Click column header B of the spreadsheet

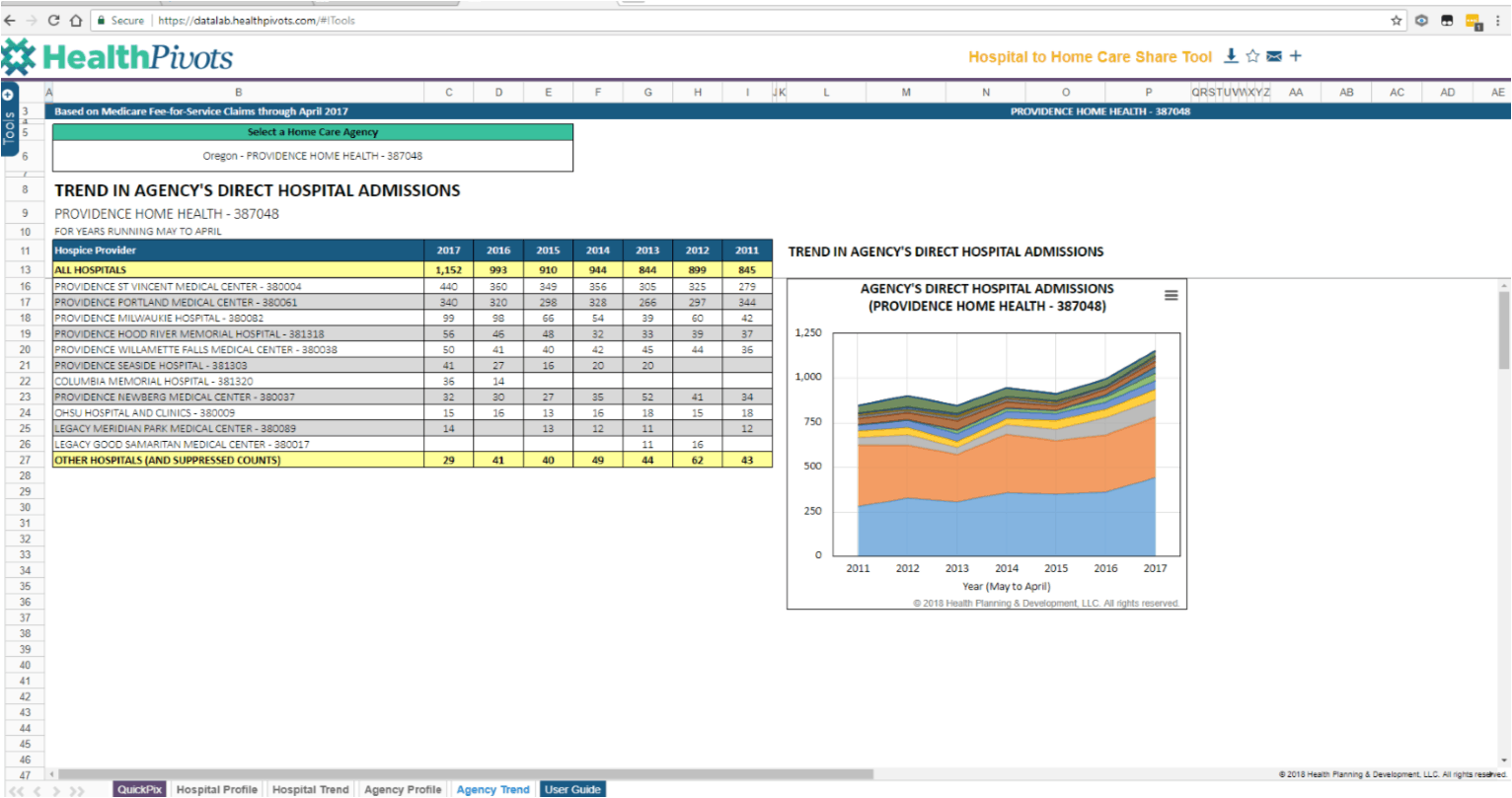239,92
